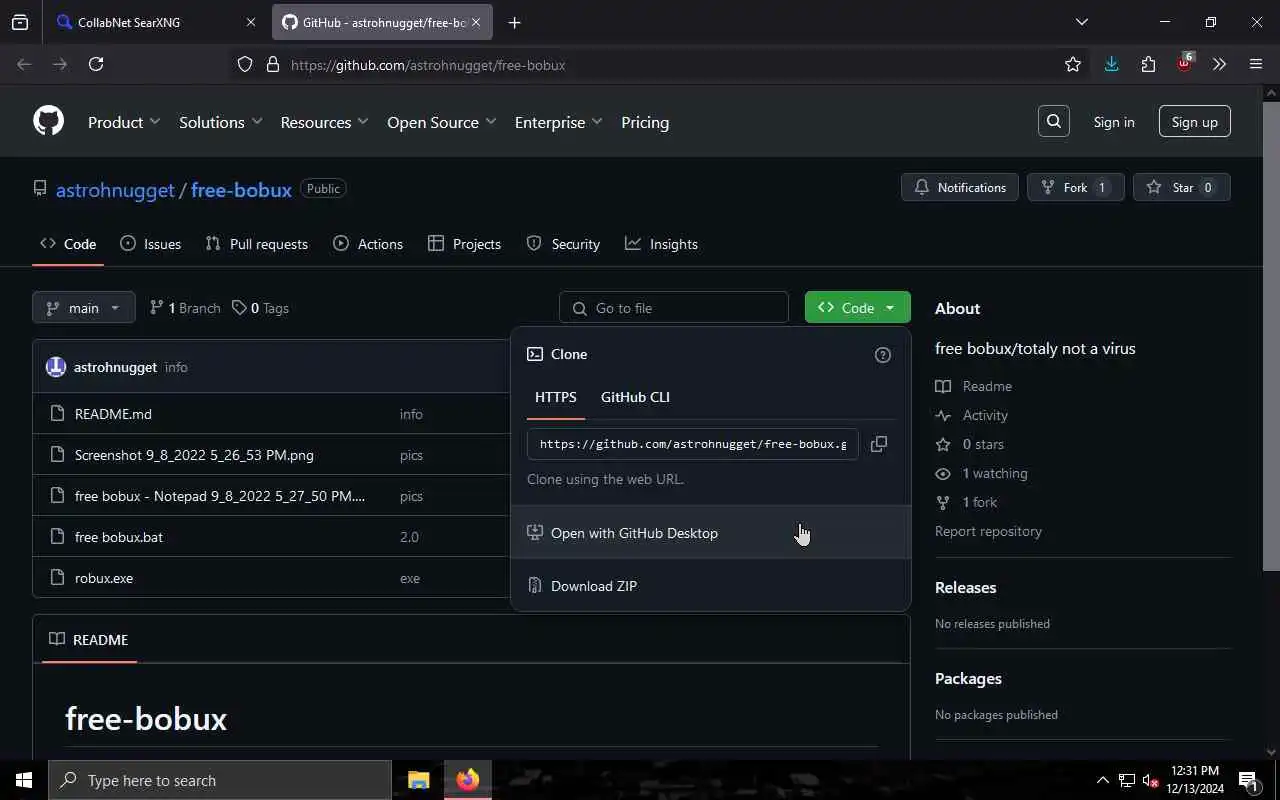Go back to the previous page
The height and width of the screenshot is (800, 1280).
tap(24, 64)
